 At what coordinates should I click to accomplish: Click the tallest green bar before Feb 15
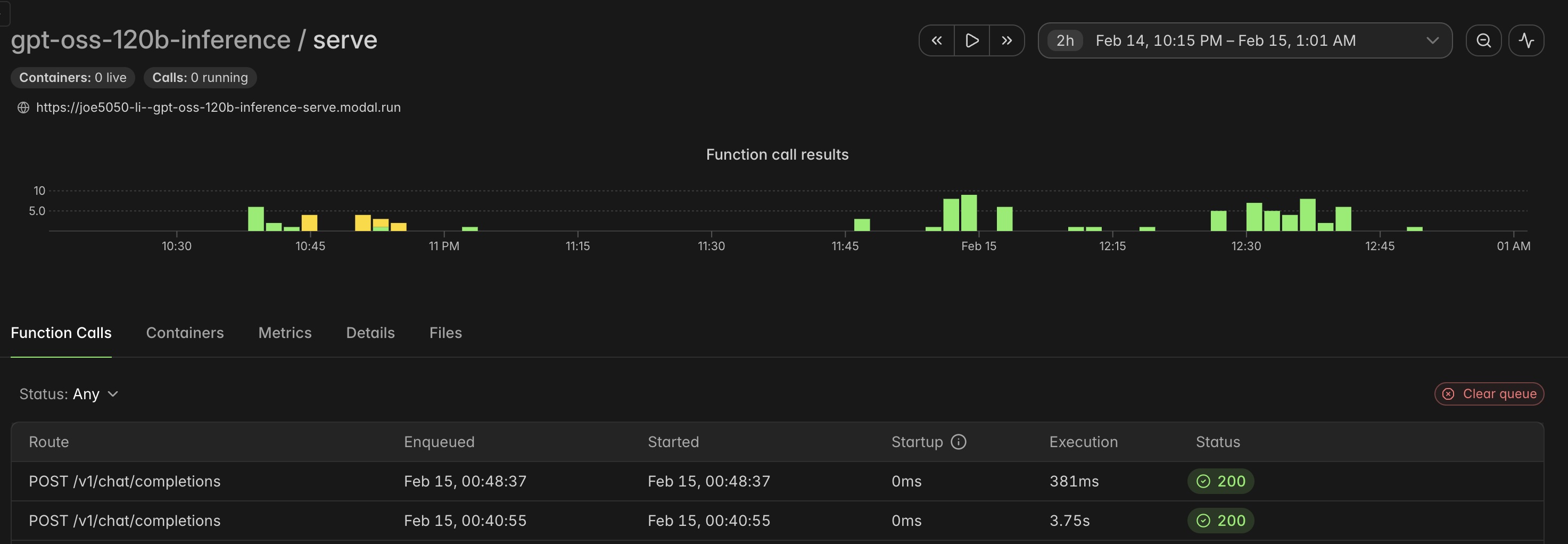pos(969,213)
